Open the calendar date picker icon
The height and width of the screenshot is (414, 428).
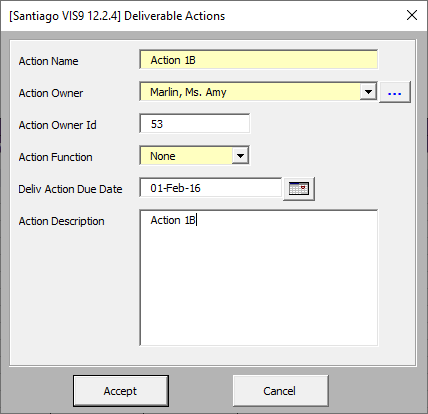299,189
